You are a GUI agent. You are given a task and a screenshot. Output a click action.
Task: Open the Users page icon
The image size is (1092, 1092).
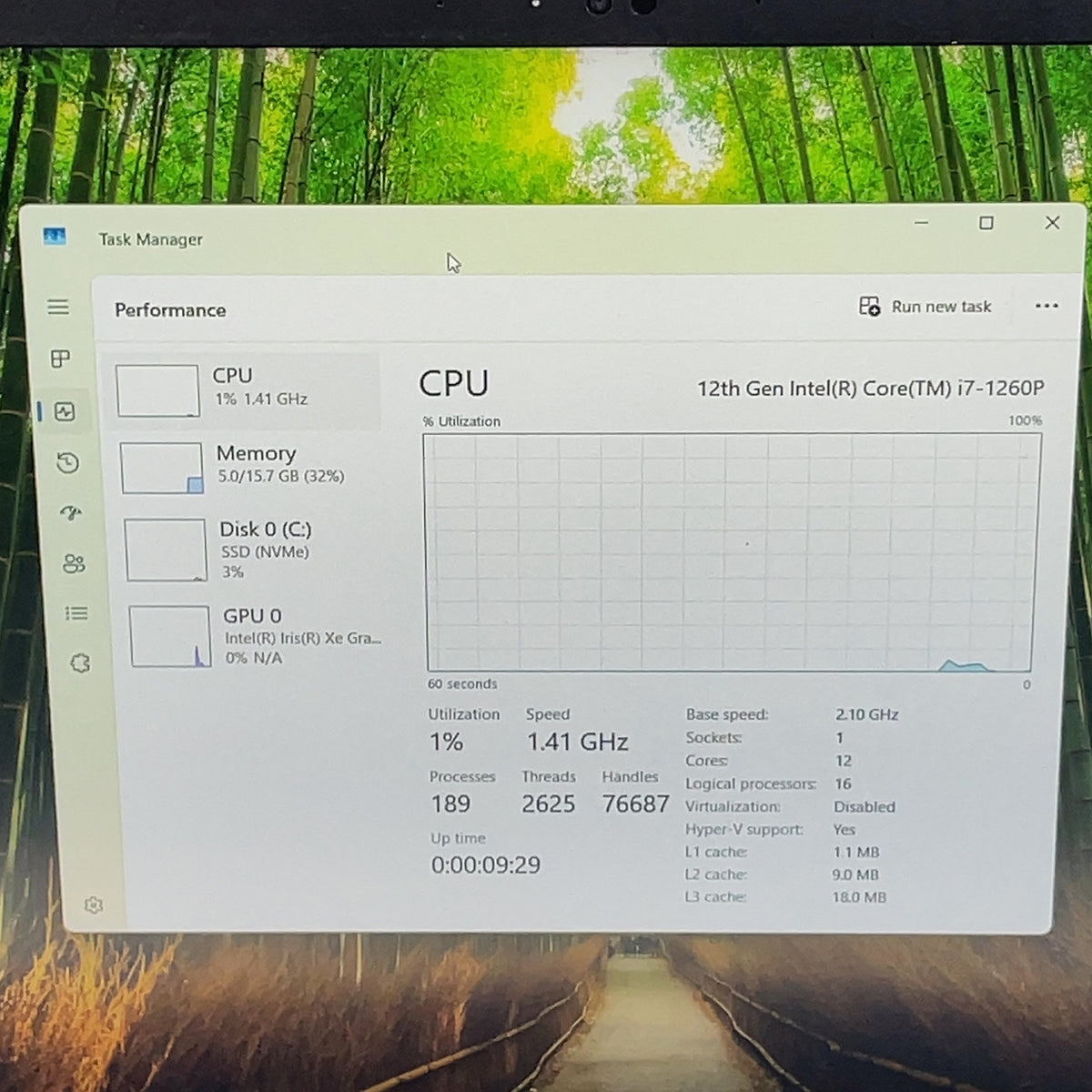[74, 564]
